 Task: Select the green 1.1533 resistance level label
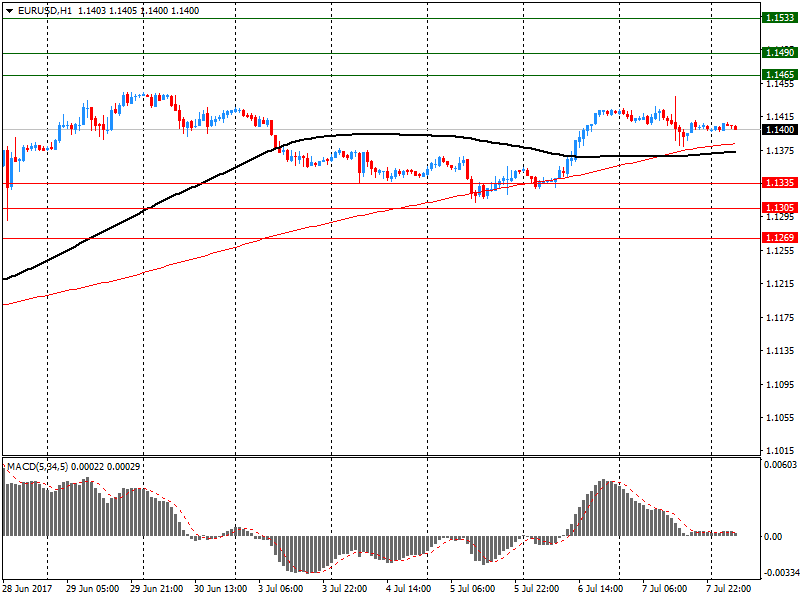780,18
